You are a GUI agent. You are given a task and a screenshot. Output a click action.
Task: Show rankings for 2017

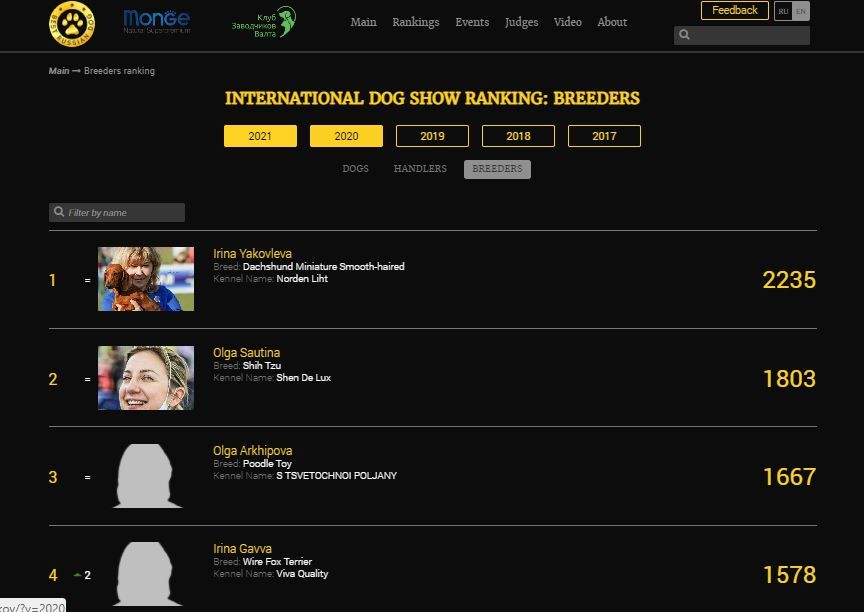[x=604, y=136]
